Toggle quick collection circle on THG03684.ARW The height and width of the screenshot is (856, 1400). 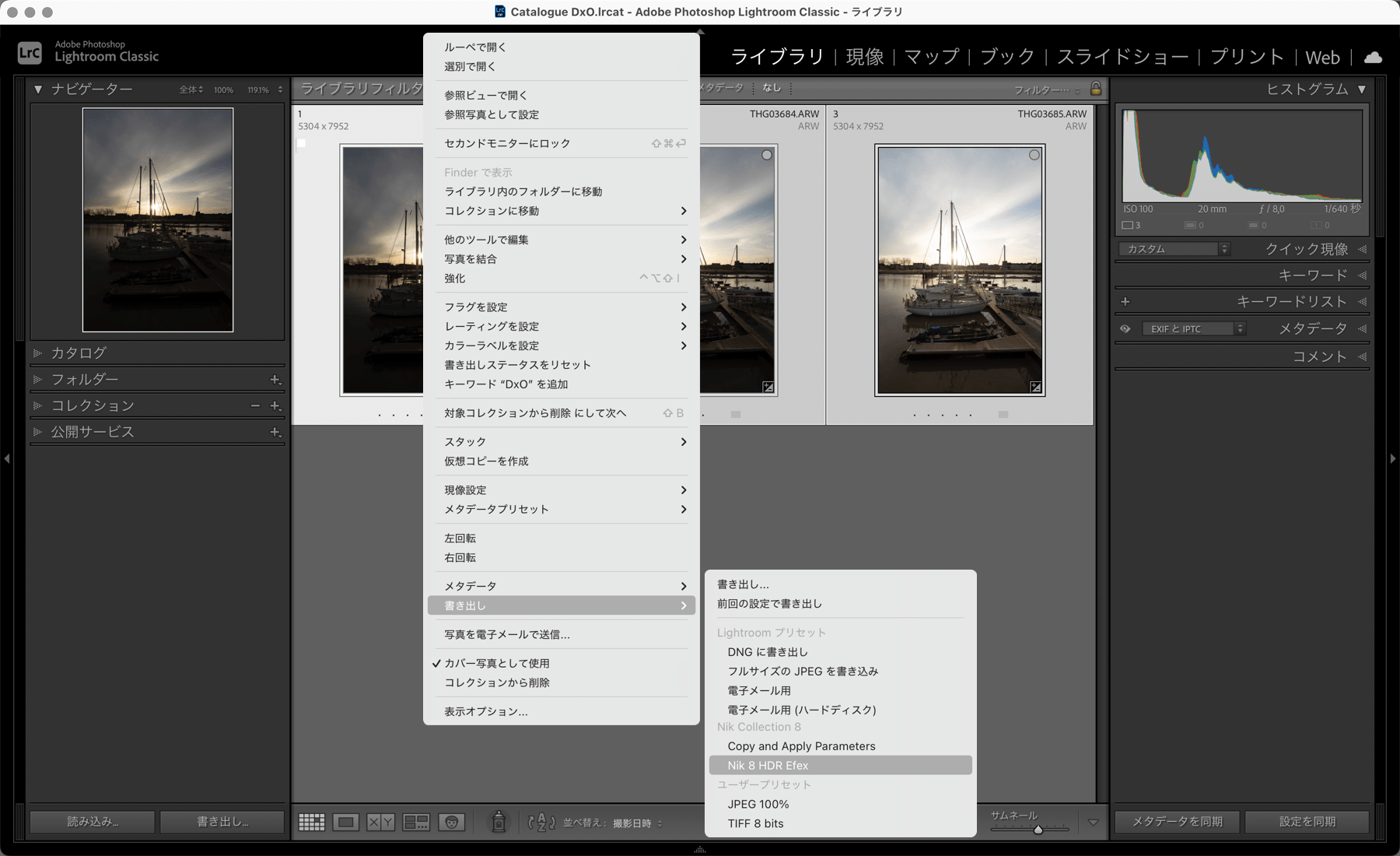[767, 155]
